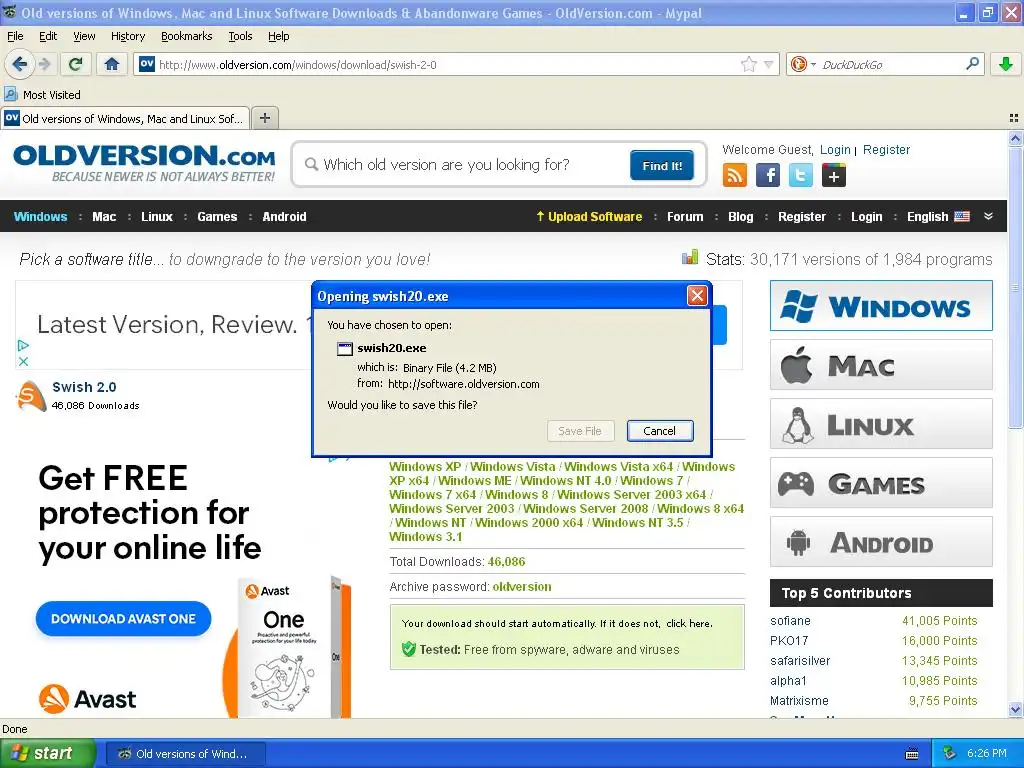Open the Twitter icon

click(801, 175)
